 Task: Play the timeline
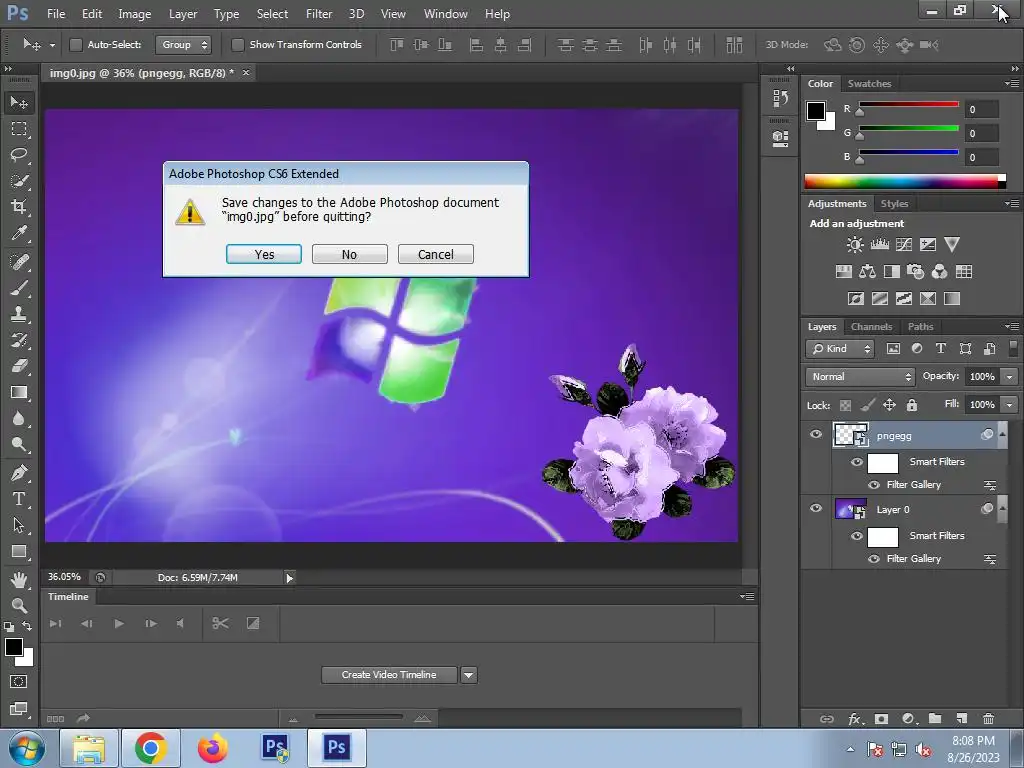119,624
